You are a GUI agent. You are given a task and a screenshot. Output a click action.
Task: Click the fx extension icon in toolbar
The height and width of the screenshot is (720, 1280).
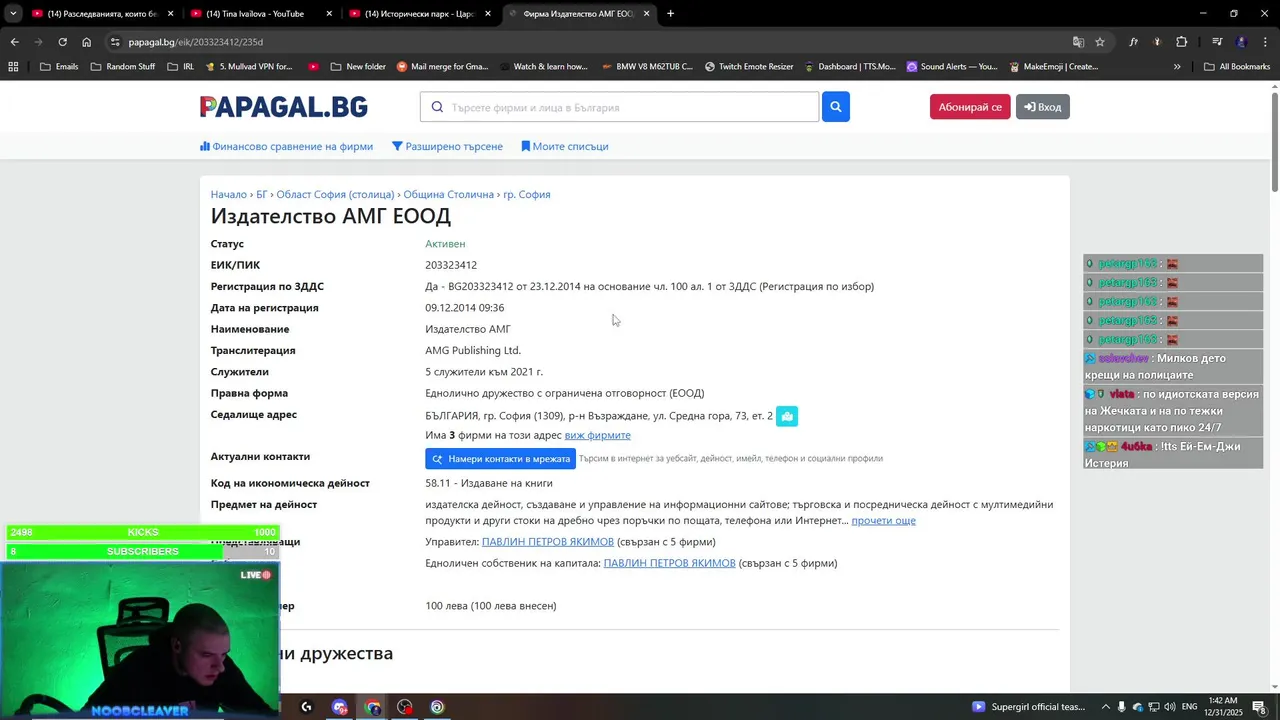(1133, 42)
